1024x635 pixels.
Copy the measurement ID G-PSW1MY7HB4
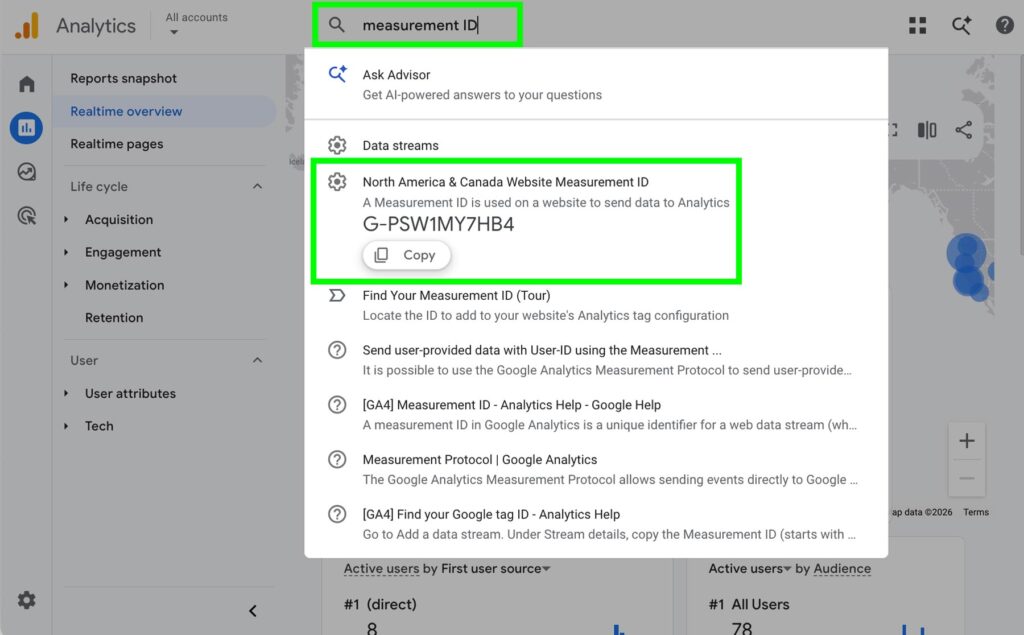tap(406, 255)
